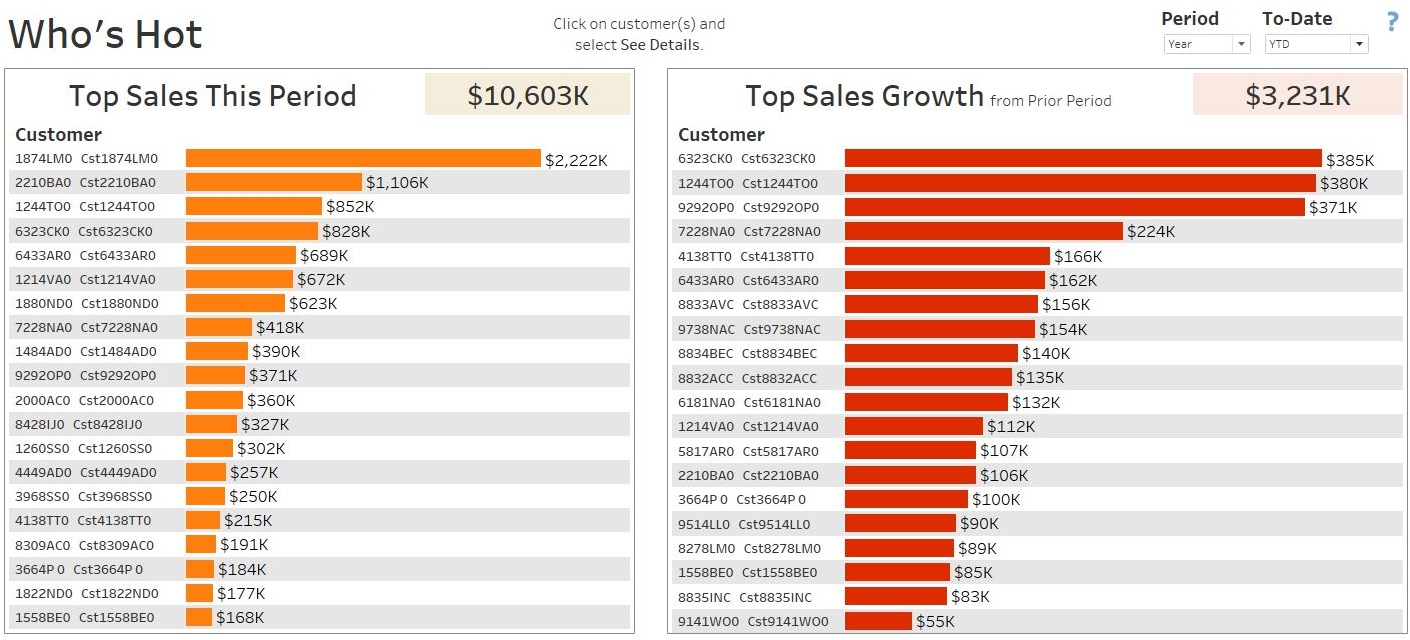Screen dimensions: 1410x640
Task: Click customer 2210BA0 in Top Sales list
Action: (x=86, y=182)
